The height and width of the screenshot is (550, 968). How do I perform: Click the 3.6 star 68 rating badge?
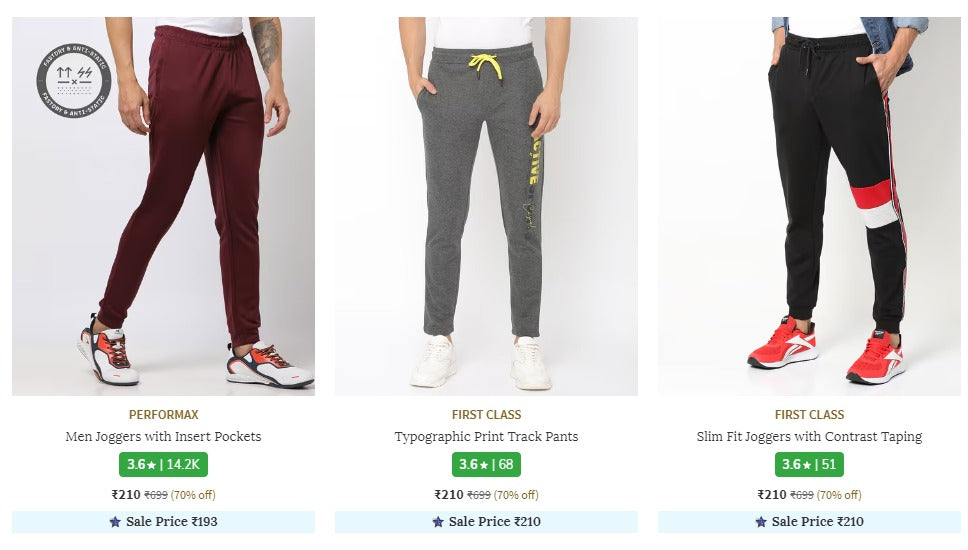coord(486,465)
